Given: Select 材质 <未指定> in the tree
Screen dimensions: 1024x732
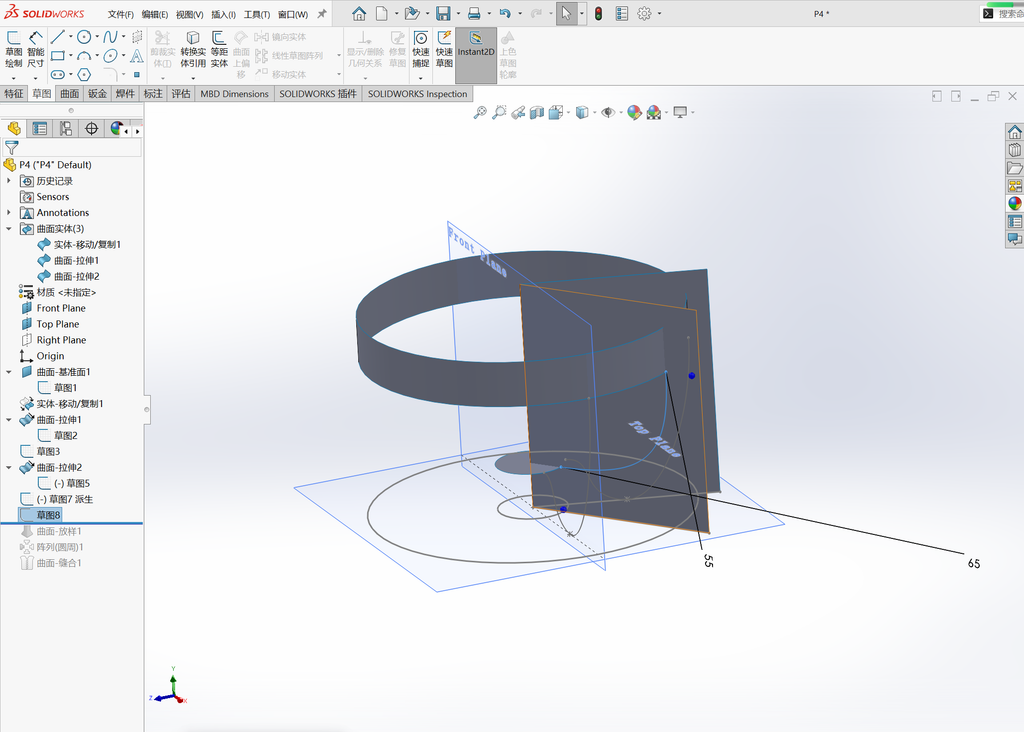Looking at the screenshot, I should coord(66,292).
